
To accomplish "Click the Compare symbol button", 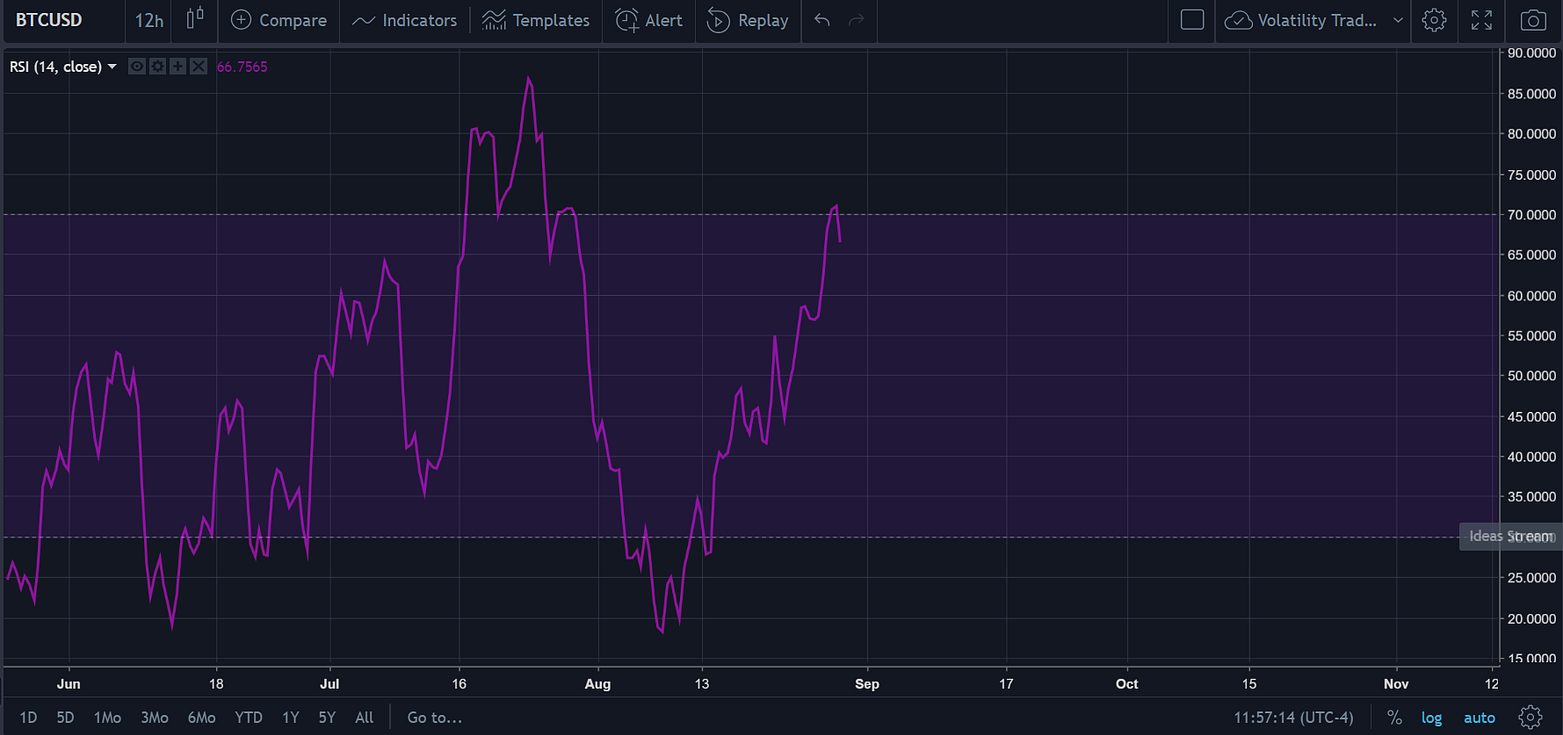I will (279, 20).
